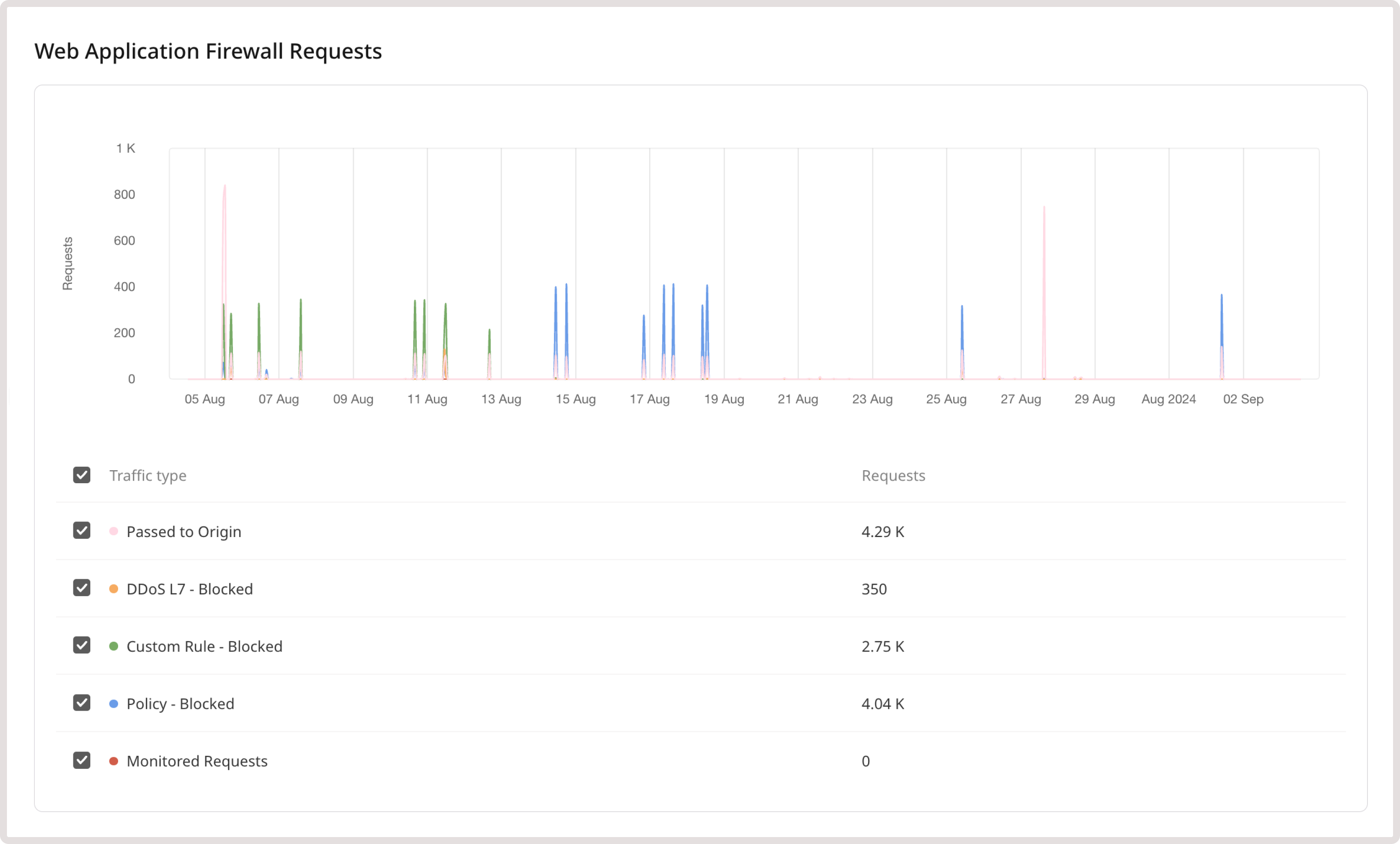Uncheck the DDoS L7 - Blocked checkbox
The width and height of the screenshot is (1400, 844).
point(82,588)
